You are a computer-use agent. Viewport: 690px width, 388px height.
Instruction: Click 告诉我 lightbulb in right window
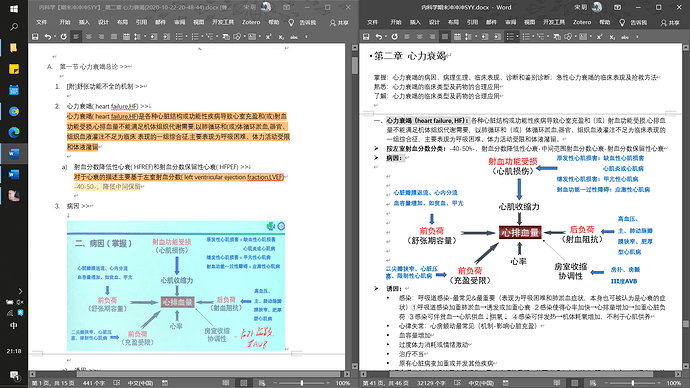(x=622, y=22)
